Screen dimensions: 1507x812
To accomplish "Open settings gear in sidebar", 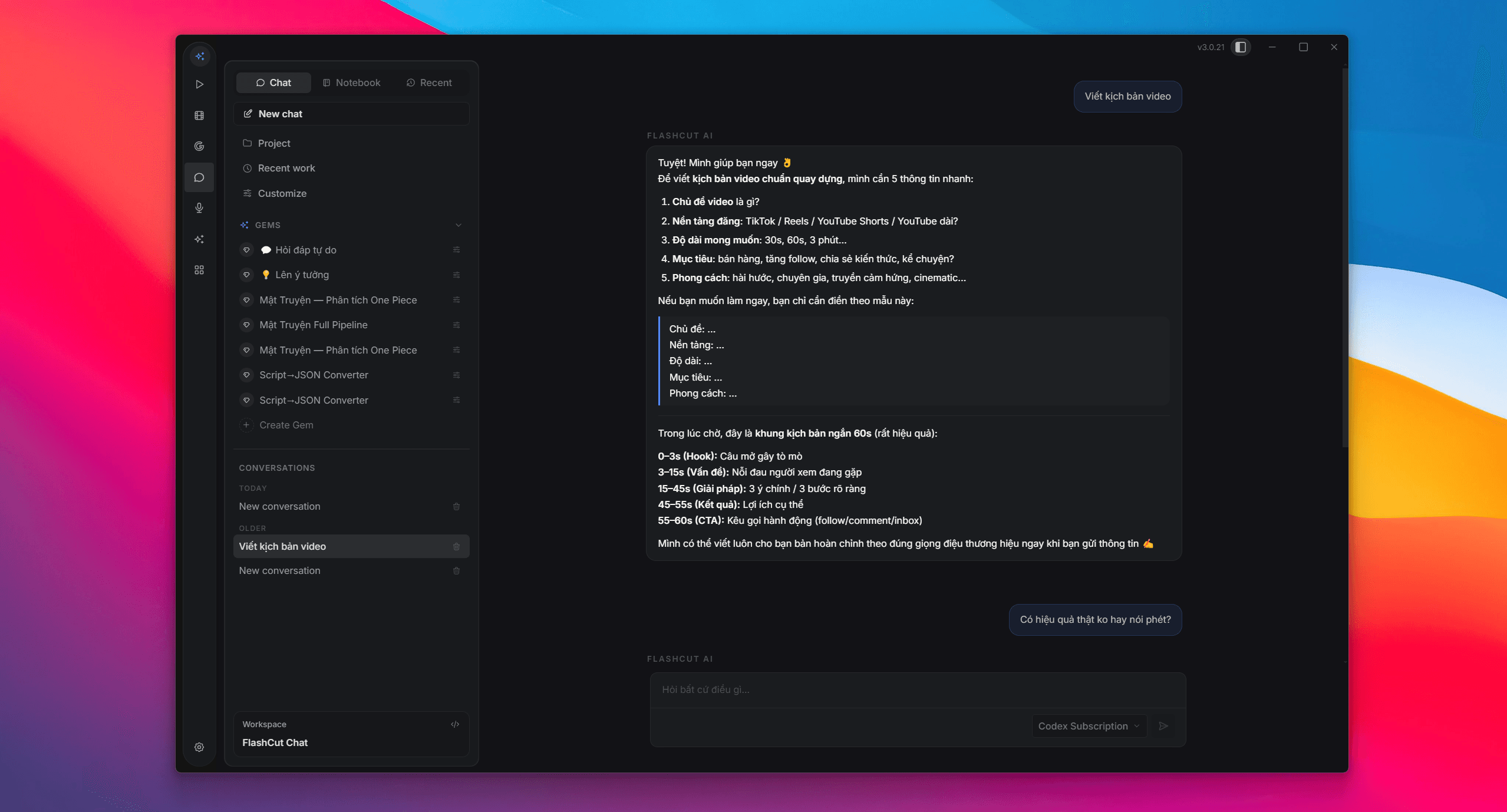I will (x=199, y=747).
